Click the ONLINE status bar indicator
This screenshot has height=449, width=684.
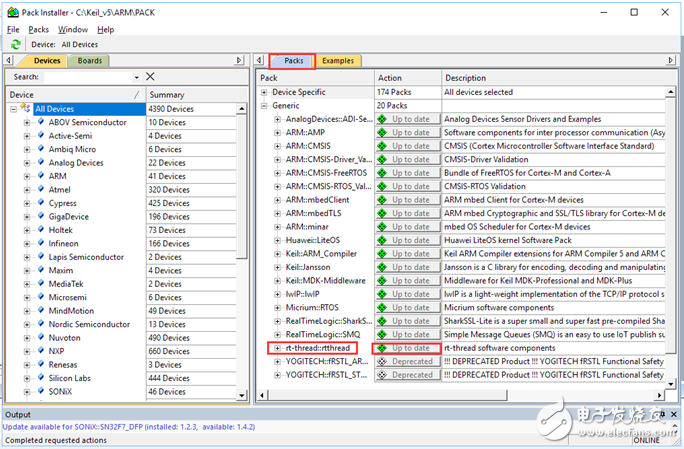[646, 440]
